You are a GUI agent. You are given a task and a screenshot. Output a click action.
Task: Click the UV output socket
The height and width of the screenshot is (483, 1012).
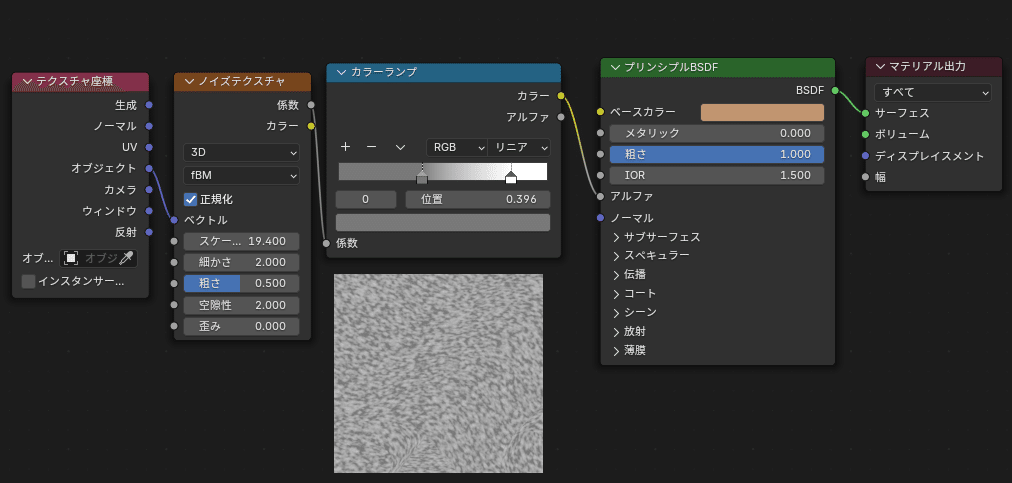coord(149,147)
